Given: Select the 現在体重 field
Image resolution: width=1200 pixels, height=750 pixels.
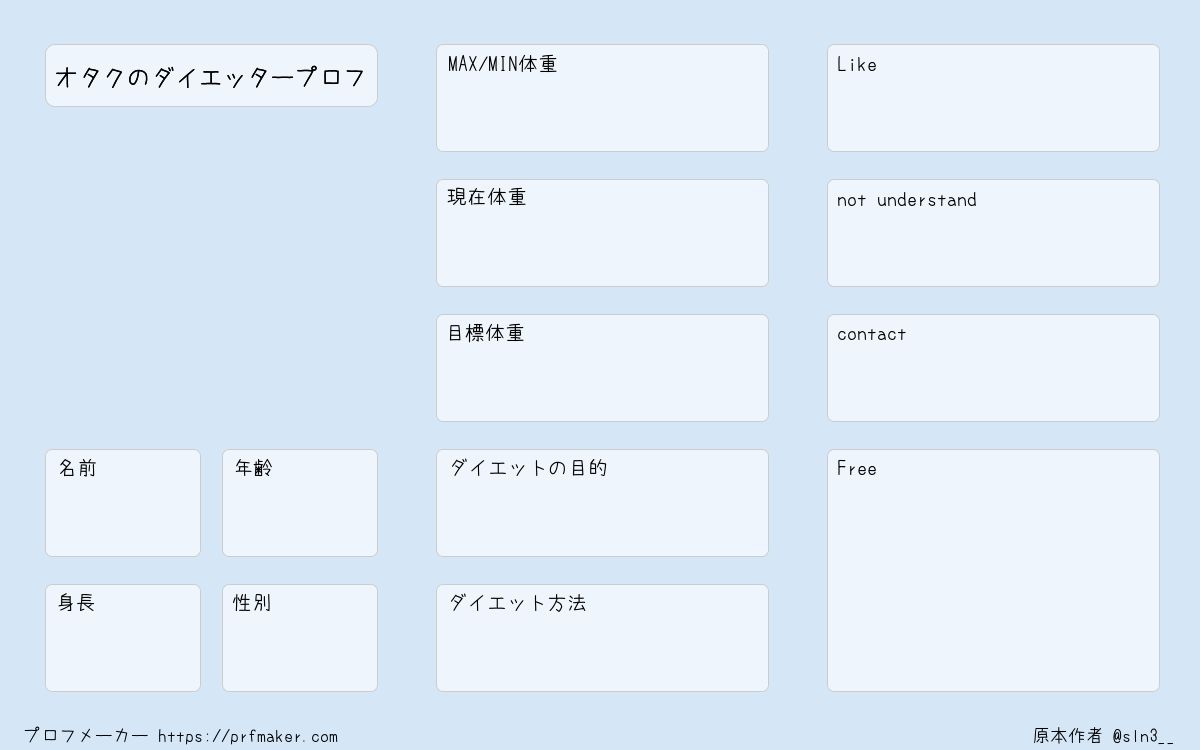Looking at the screenshot, I should [602, 233].
